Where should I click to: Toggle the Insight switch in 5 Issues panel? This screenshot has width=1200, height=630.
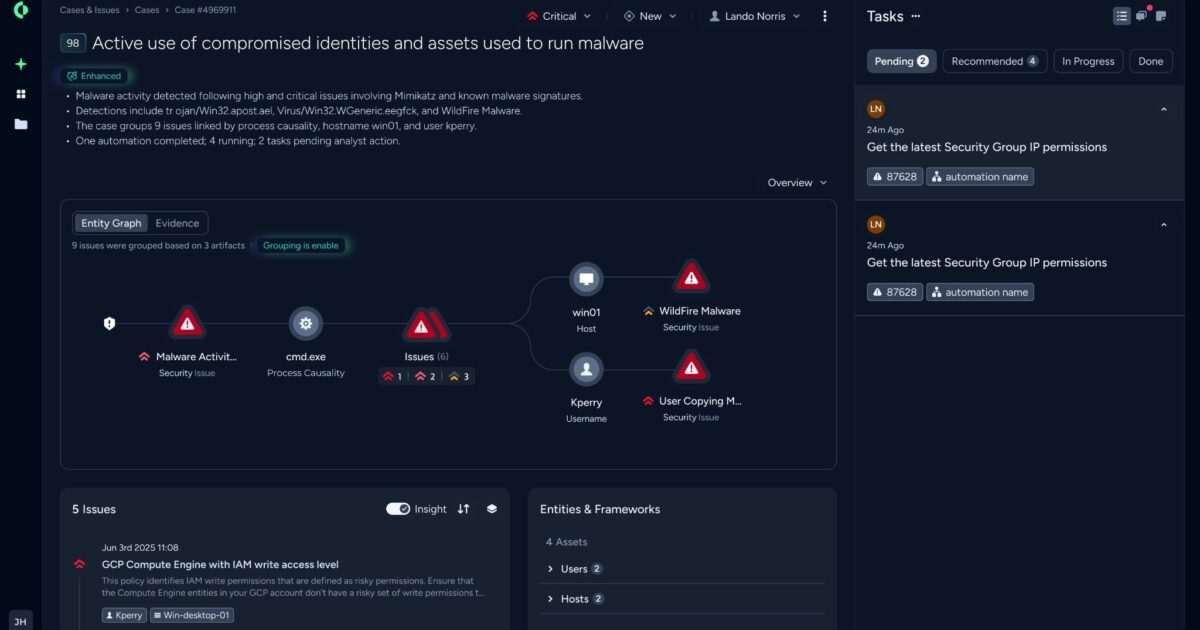(399, 508)
